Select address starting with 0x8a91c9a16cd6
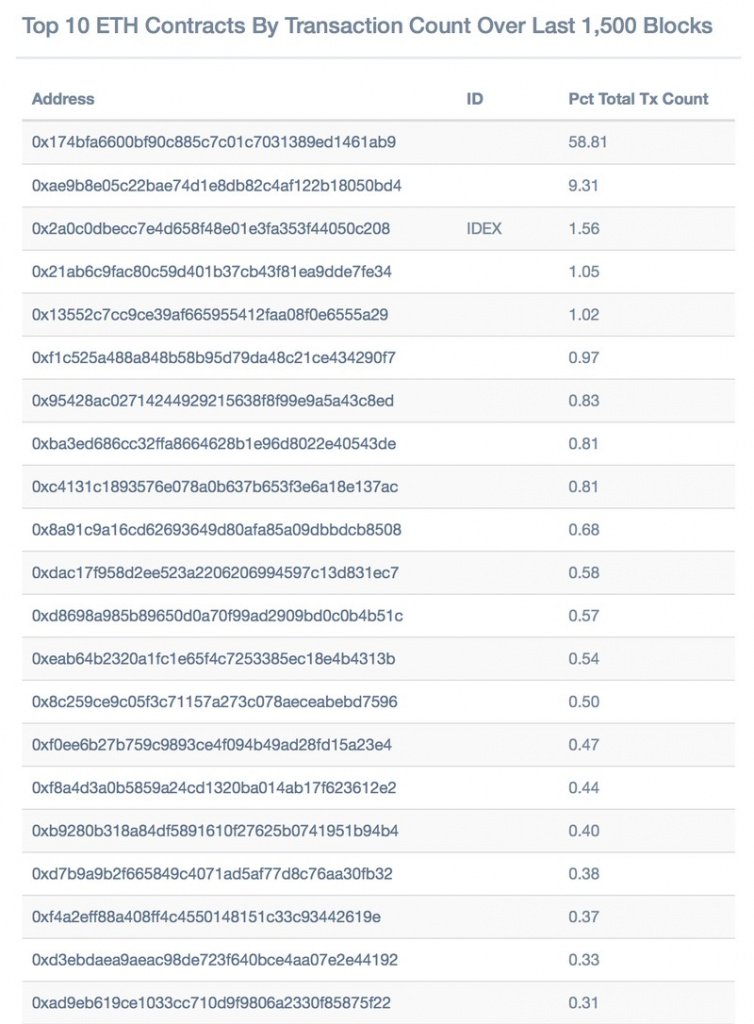The width and height of the screenshot is (754, 1024). [x=217, y=529]
